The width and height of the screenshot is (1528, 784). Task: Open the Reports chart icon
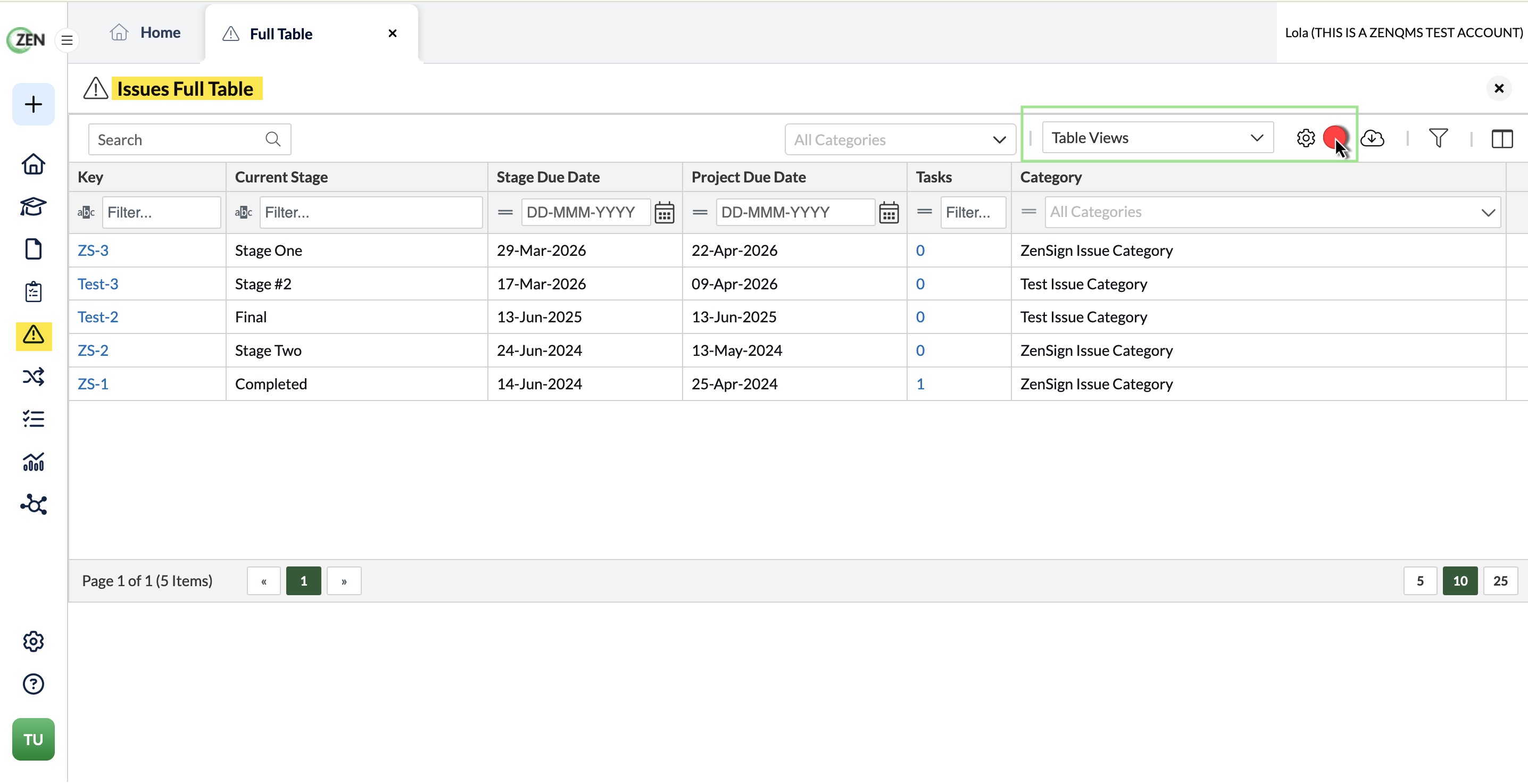point(33,462)
